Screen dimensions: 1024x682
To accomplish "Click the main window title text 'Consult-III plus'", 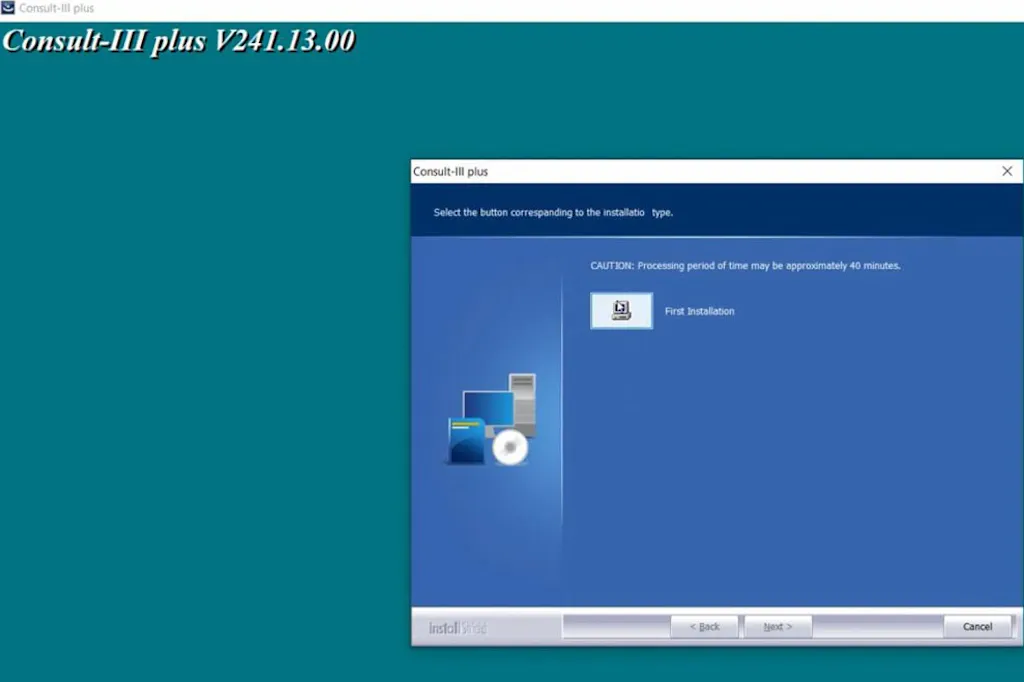I will (x=57, y=8).
